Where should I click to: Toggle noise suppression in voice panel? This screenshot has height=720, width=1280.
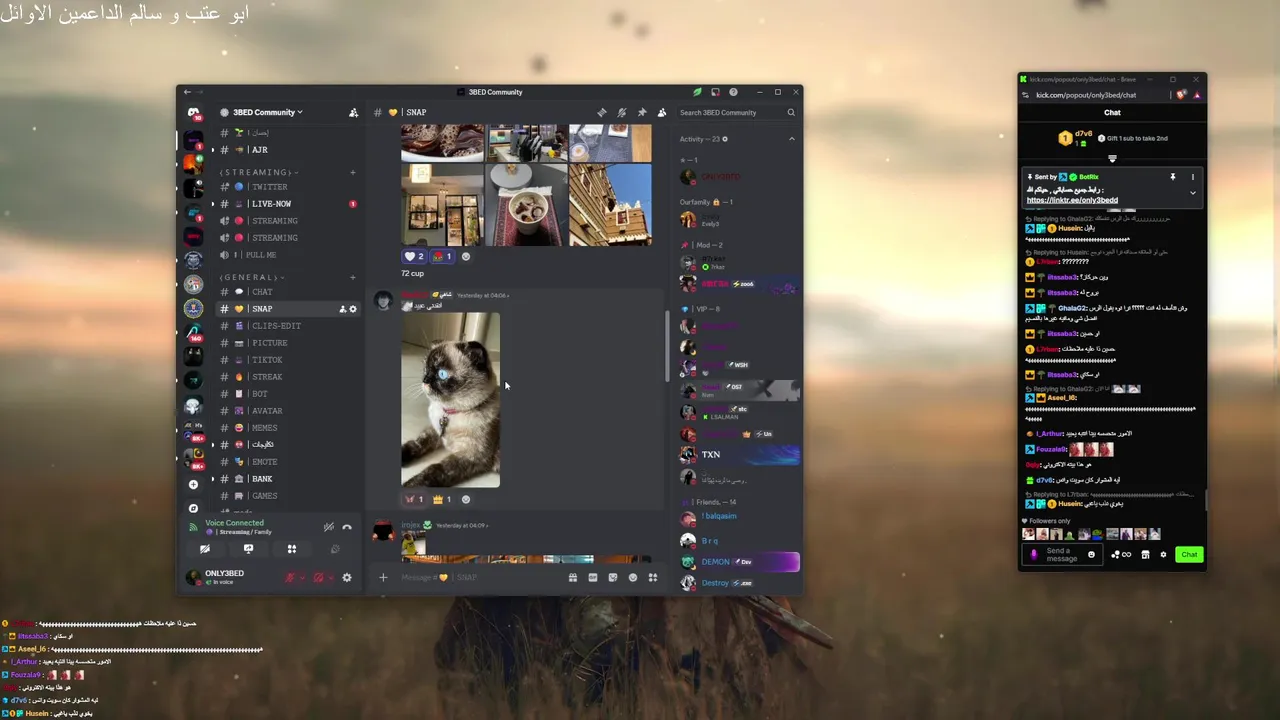(328, 527)
